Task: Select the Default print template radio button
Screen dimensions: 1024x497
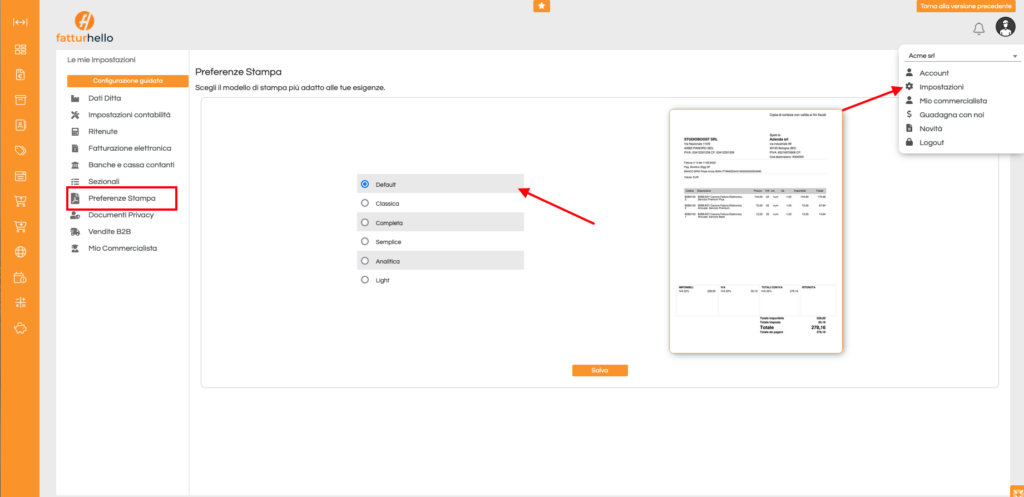Action: [365, 184]
